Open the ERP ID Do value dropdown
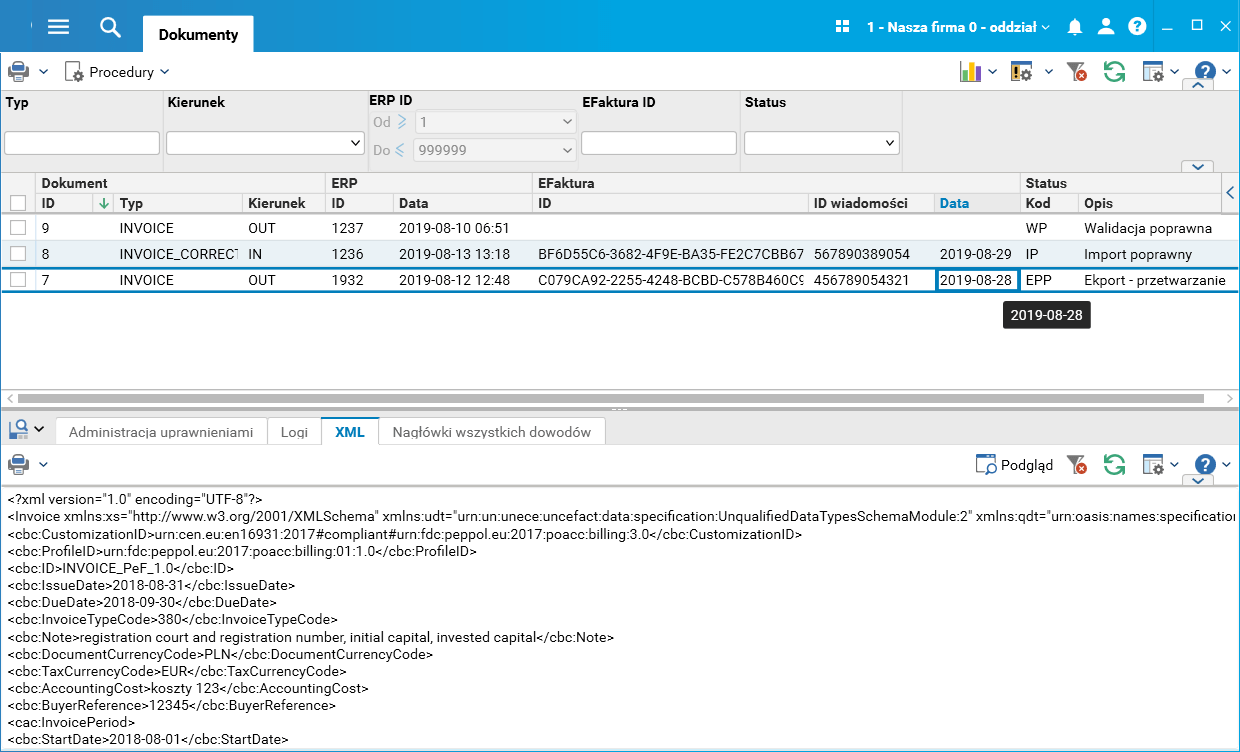The image size is (1240, 752). pos(495,150)
